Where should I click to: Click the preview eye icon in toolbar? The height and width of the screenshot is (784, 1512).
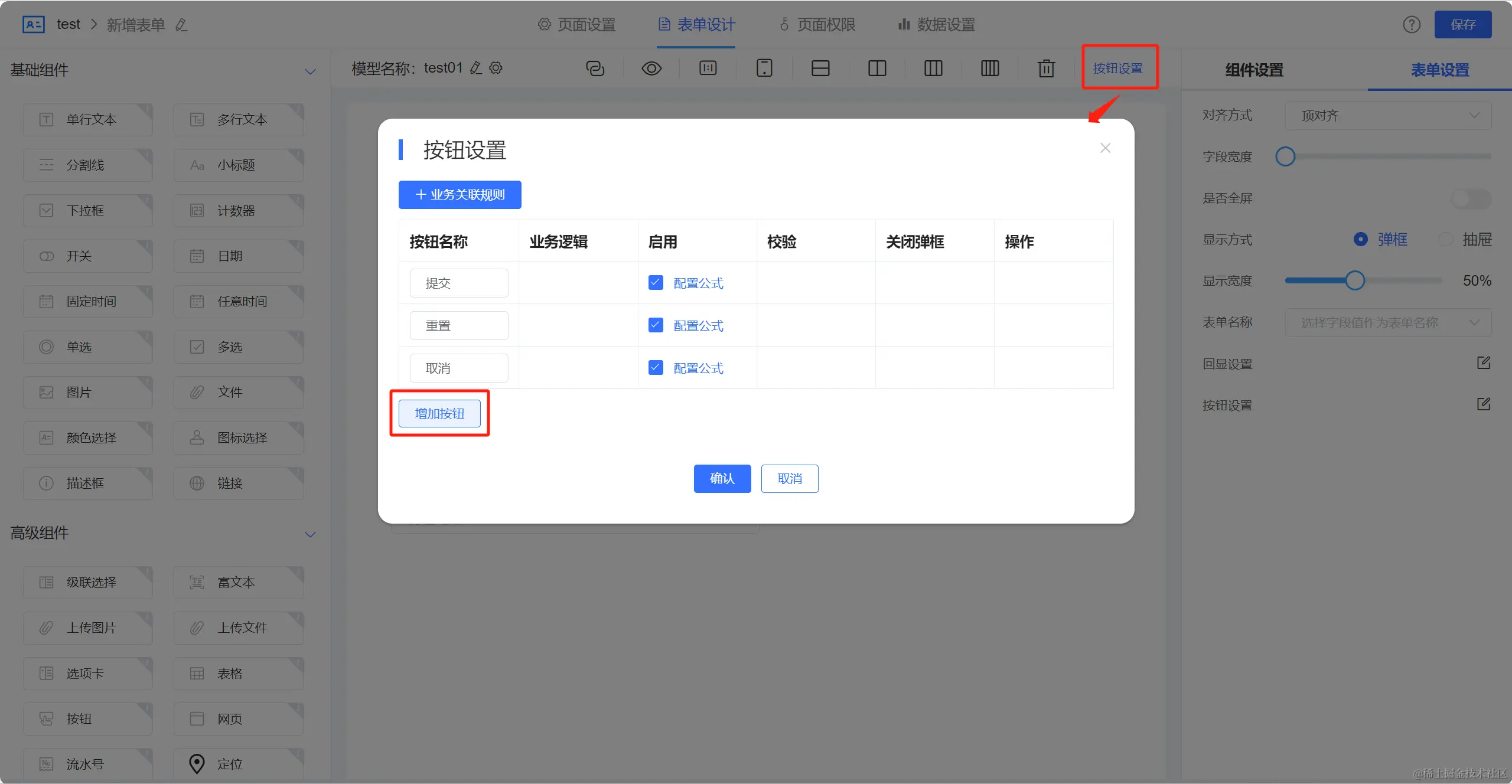coord(651,68)
